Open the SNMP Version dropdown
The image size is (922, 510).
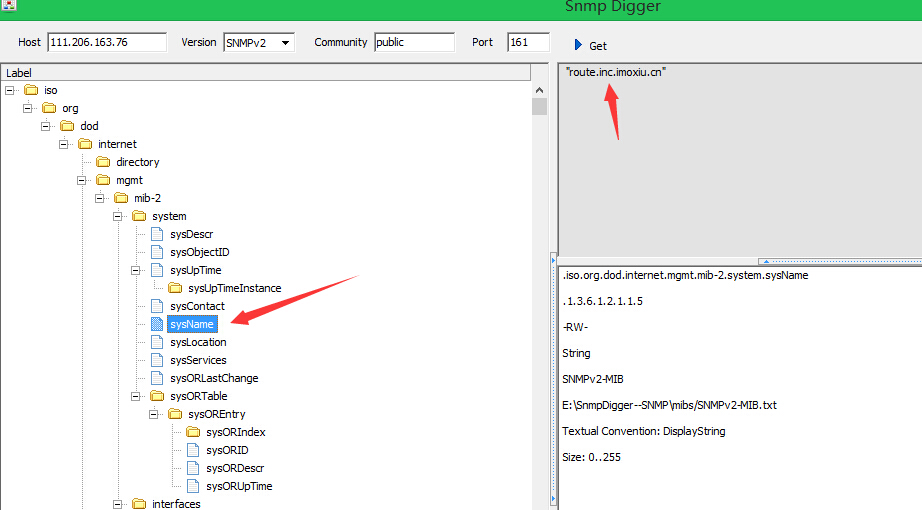tap(285, 42)
